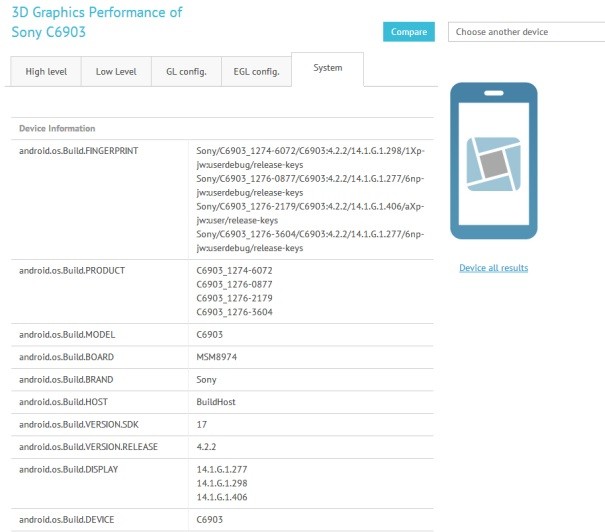Open the Choose another device field
The height and width of the screenshot is (532, 605).
pos(526,32)
